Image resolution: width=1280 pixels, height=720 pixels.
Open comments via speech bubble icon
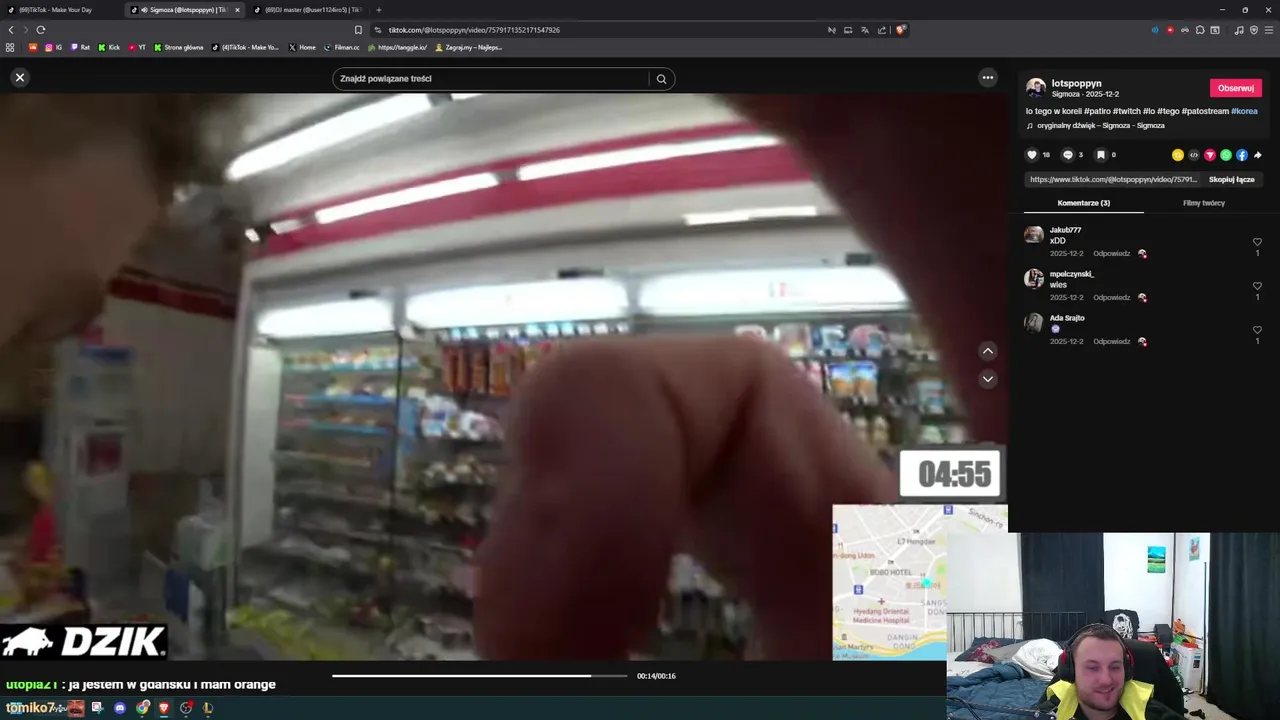(x=1067, y=155)
